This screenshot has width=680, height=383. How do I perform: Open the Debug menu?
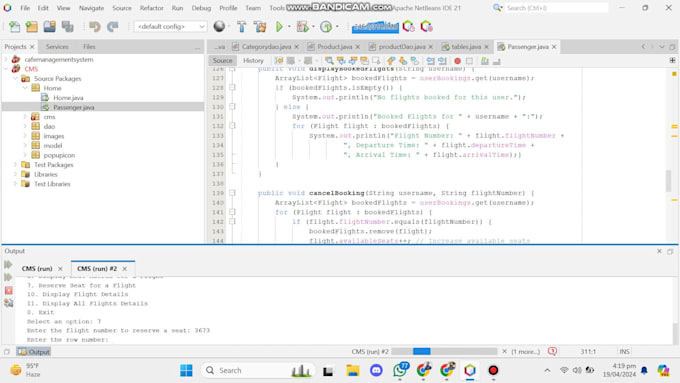click(201, 8)
